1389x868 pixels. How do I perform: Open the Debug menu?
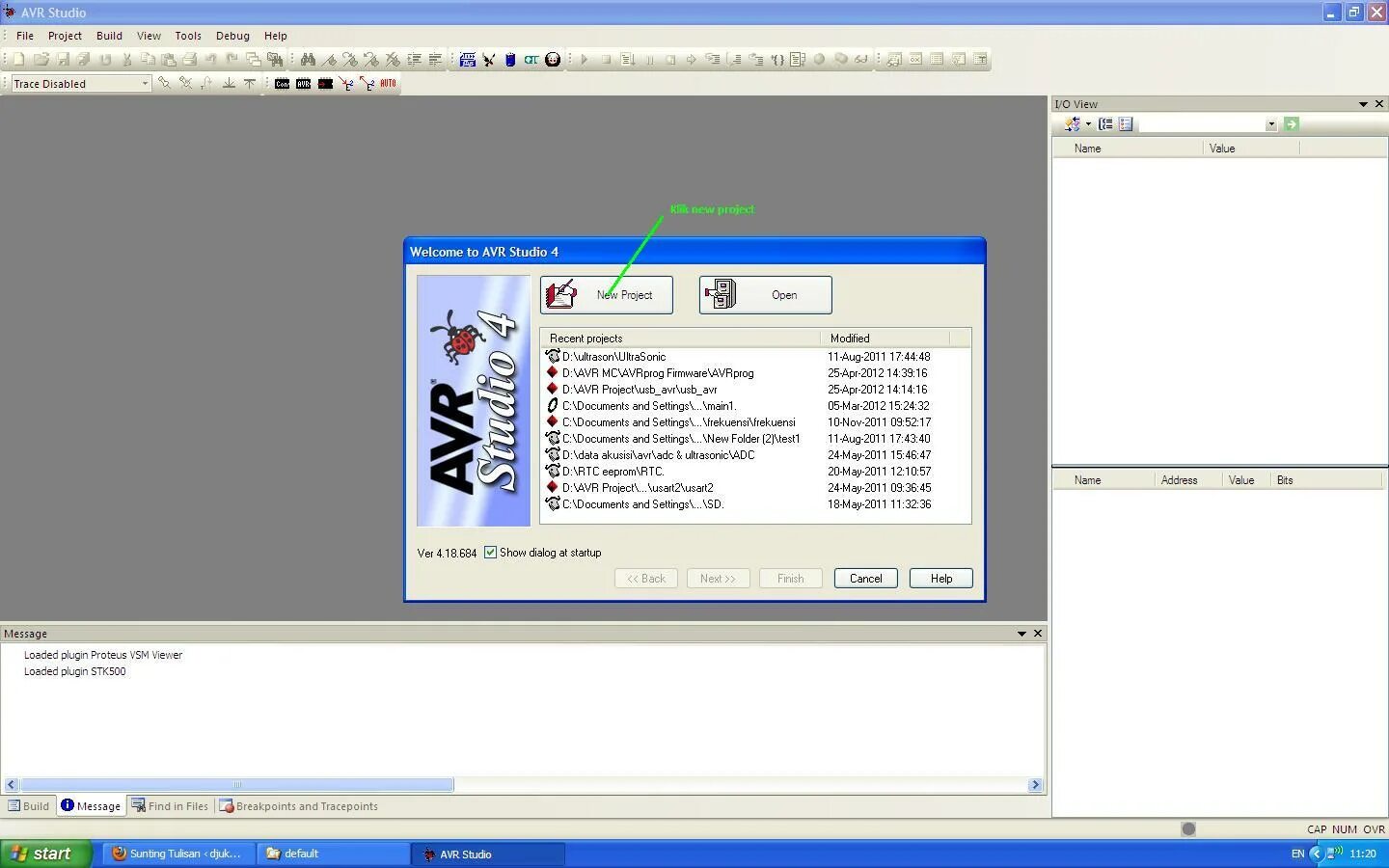point(232,36)
